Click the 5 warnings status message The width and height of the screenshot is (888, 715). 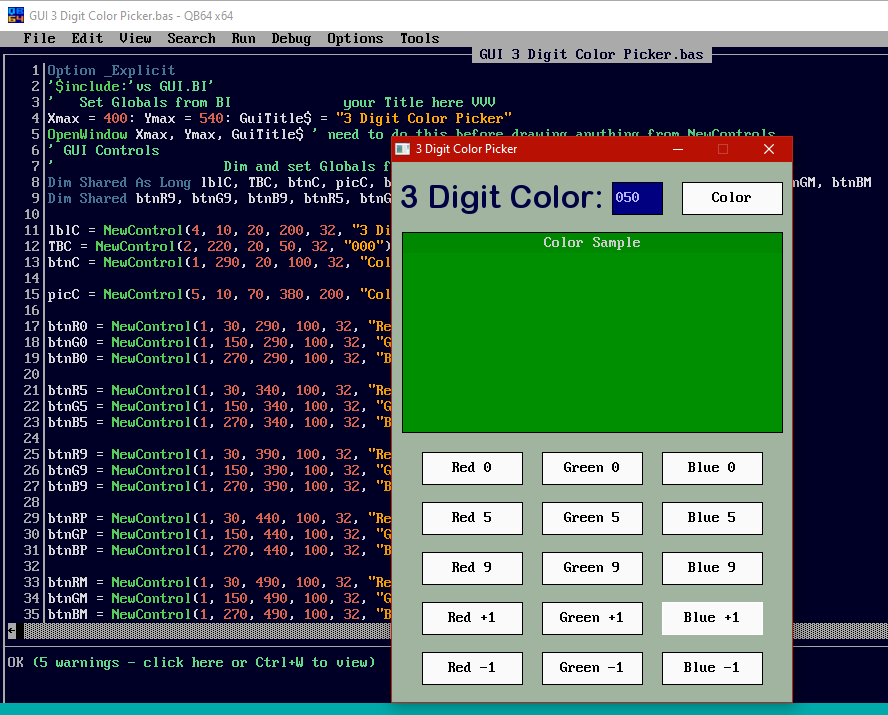tap(204, 662)
